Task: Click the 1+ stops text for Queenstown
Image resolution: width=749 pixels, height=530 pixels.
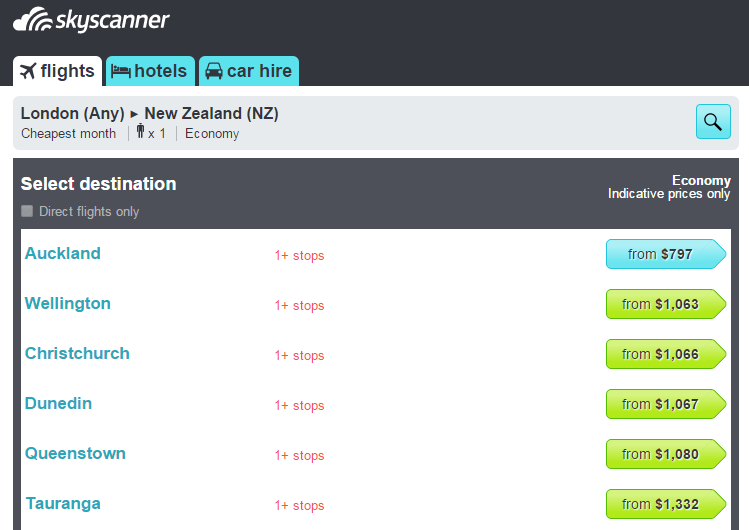Action: coord(300,456)
